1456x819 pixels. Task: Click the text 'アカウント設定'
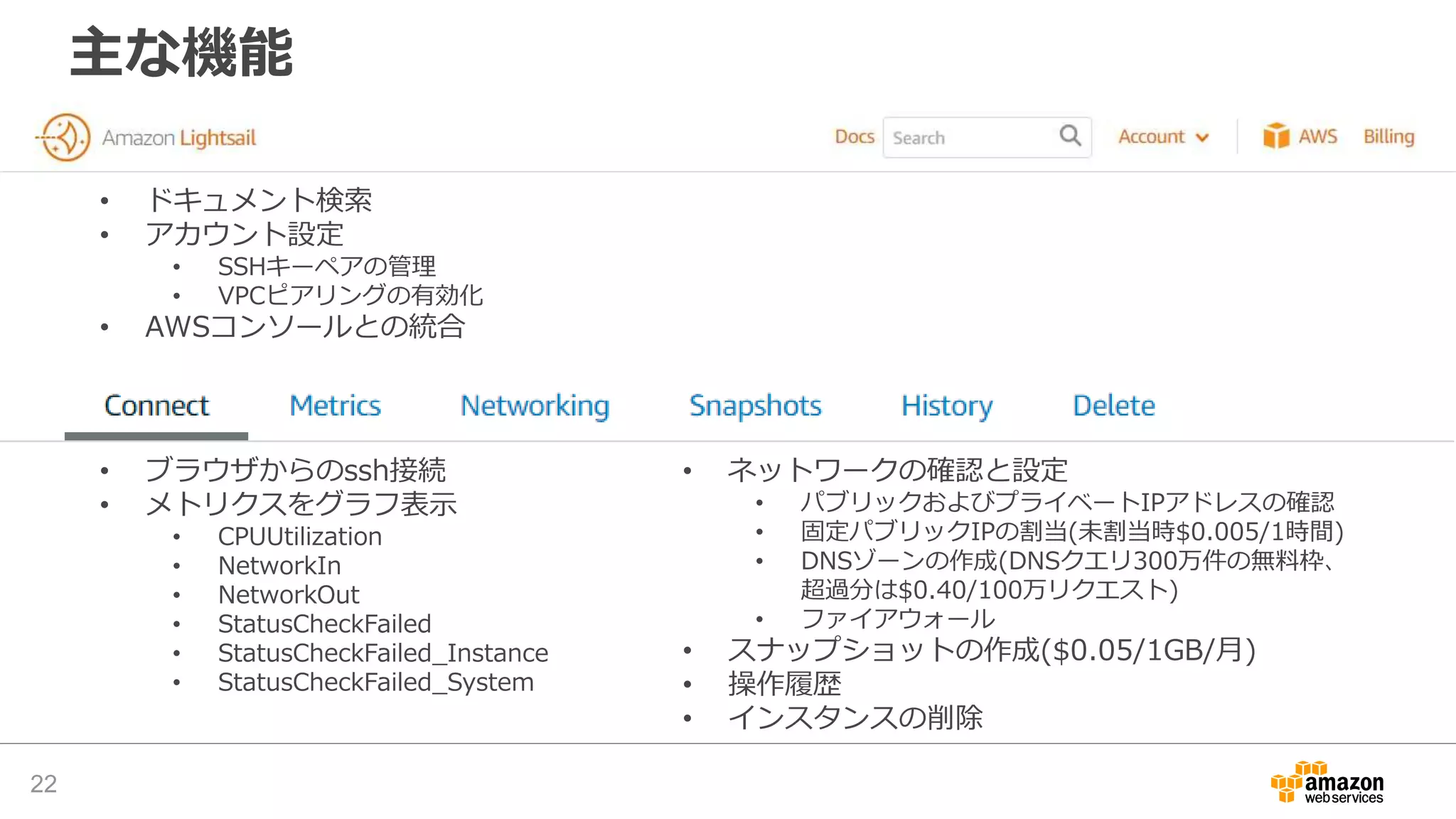[245, 234]
